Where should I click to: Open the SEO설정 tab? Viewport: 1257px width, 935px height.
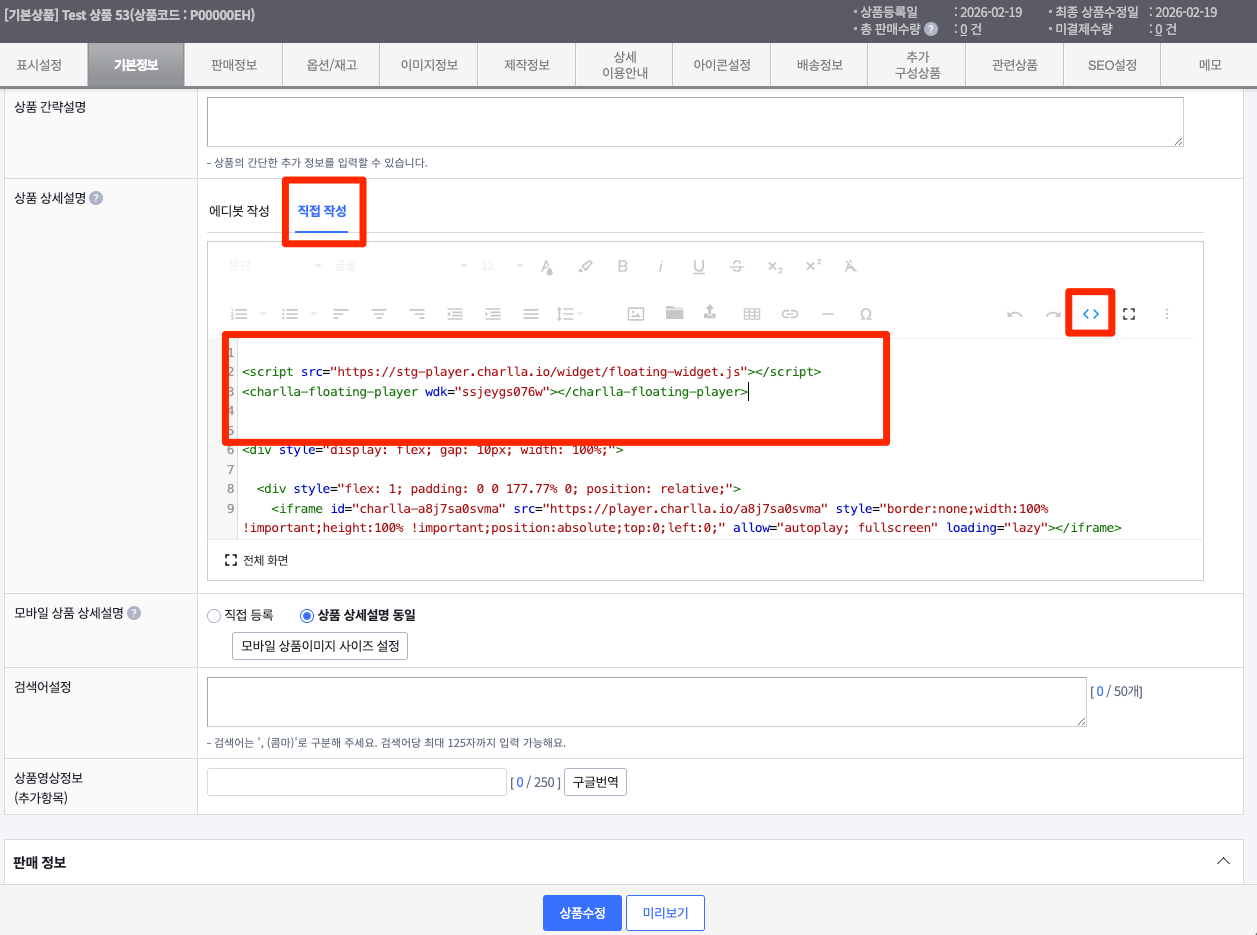pos(1112,66)
